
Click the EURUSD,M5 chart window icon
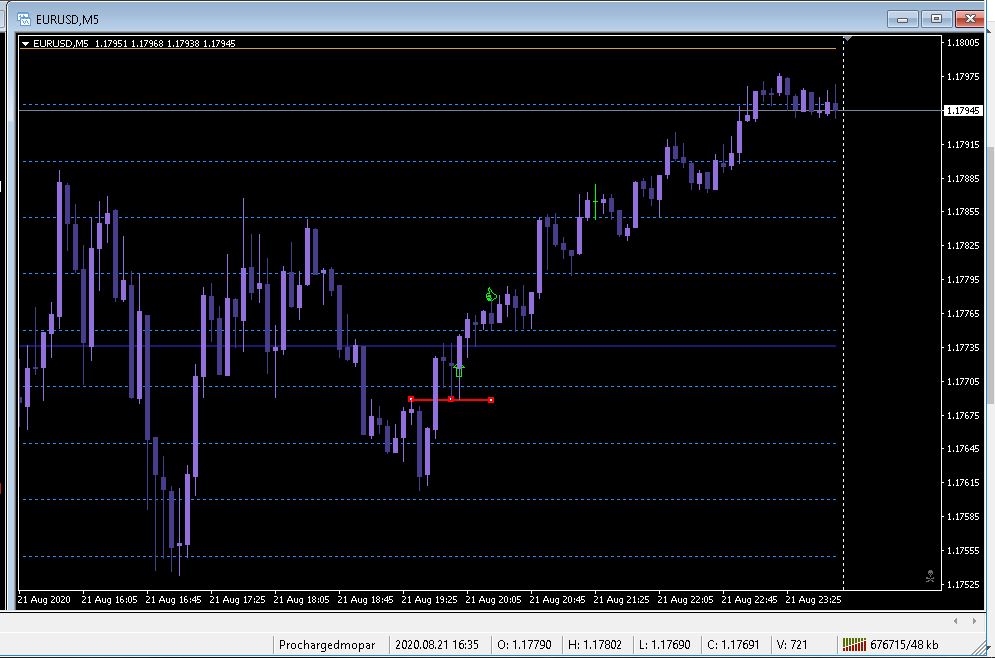(24, 19)
